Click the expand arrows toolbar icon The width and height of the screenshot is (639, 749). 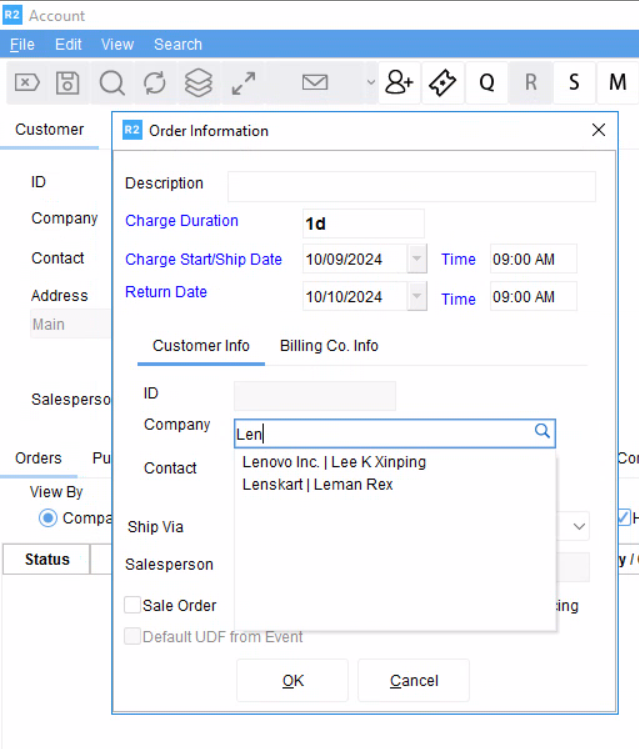pos(243,83)
